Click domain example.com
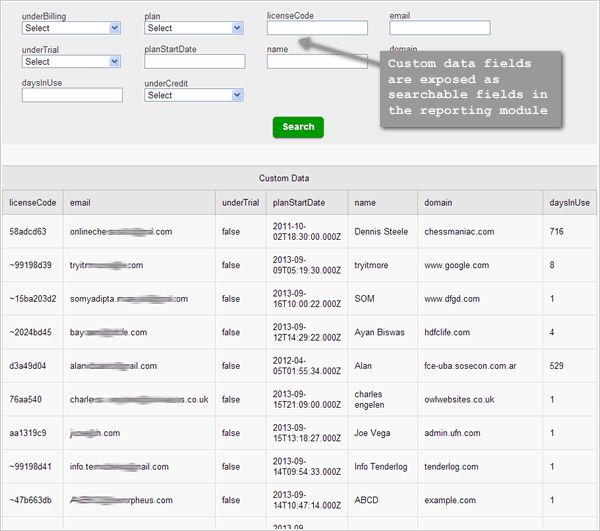 click(x=450, y=500)
